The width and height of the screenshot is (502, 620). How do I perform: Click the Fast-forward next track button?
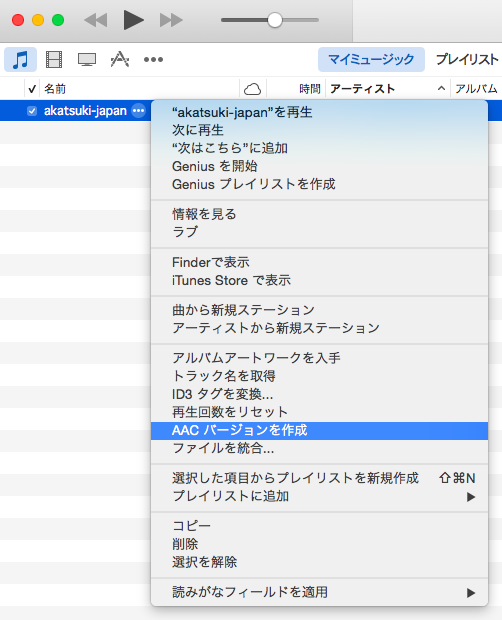(171, 20)
